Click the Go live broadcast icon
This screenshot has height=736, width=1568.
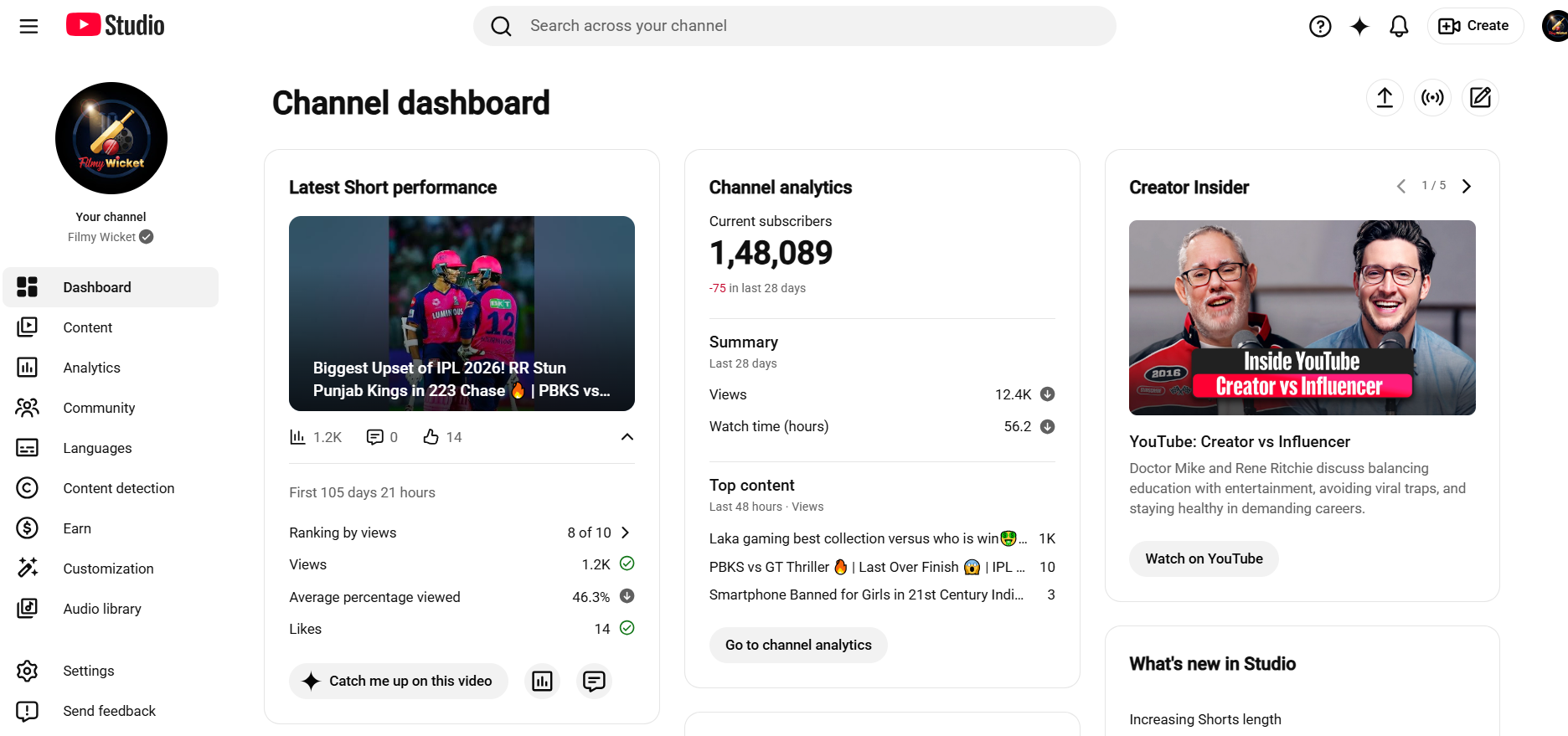(x=1432, y=98)
